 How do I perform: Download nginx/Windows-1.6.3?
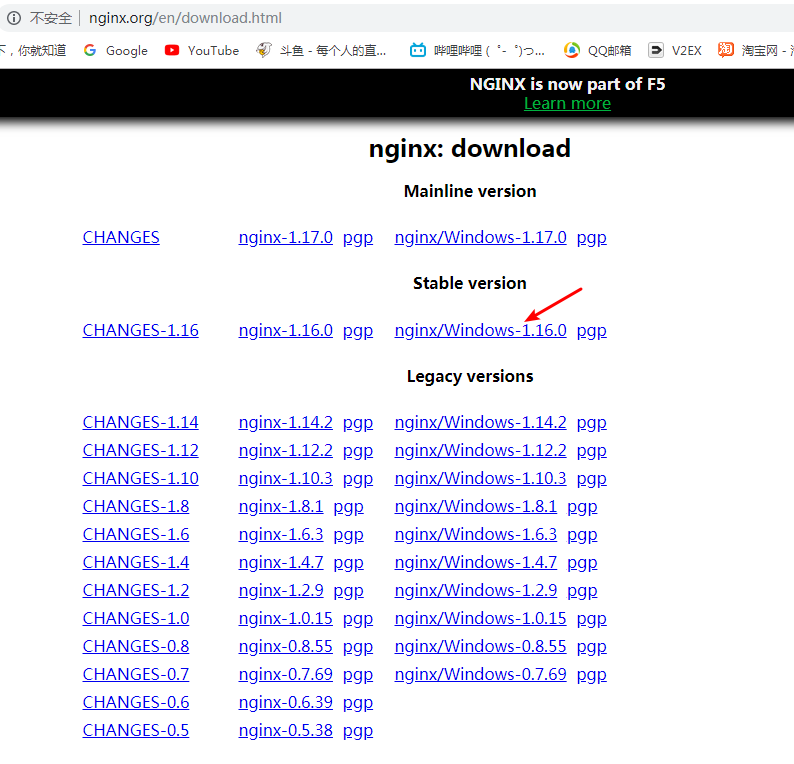(475, 535)
